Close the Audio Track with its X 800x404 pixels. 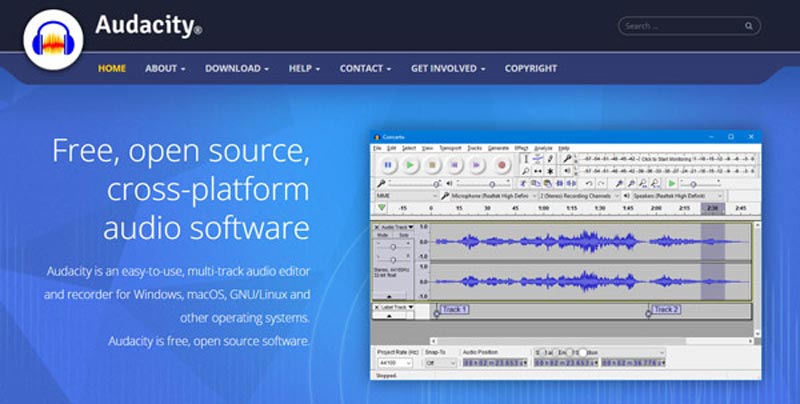tap(377, 227)
